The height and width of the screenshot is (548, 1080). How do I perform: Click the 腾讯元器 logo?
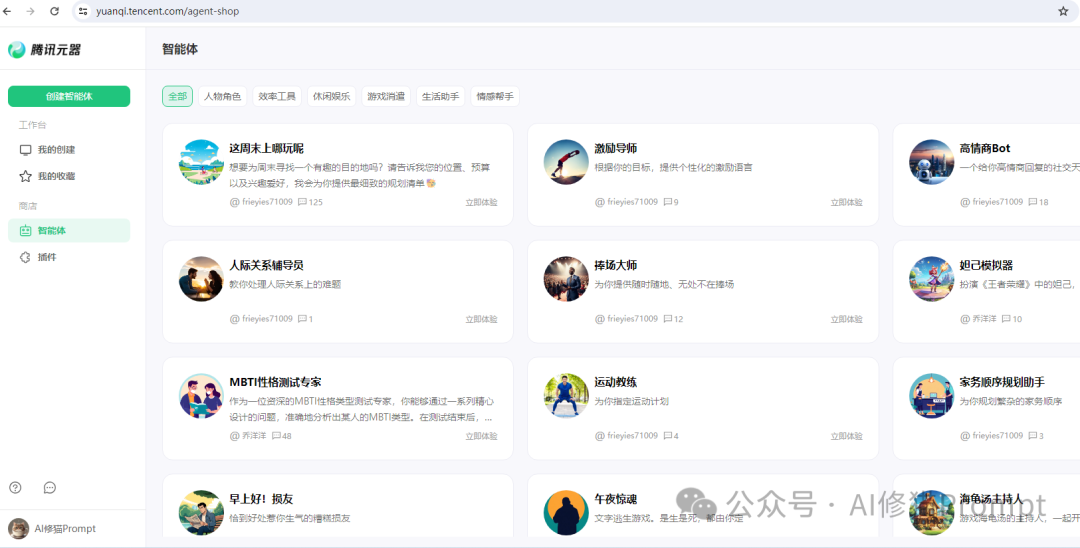[x=44, y=50]
